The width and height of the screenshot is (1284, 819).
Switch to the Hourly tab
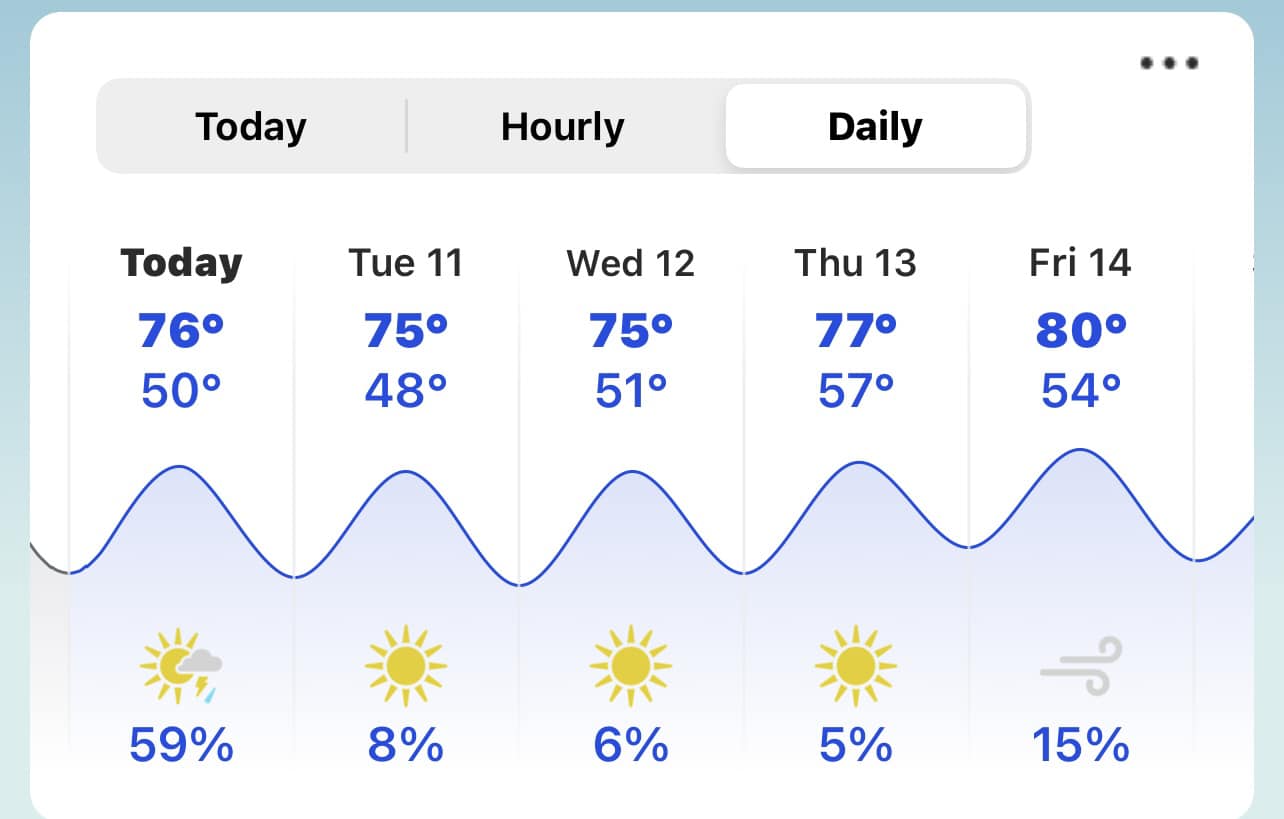(x=563, y=127)
